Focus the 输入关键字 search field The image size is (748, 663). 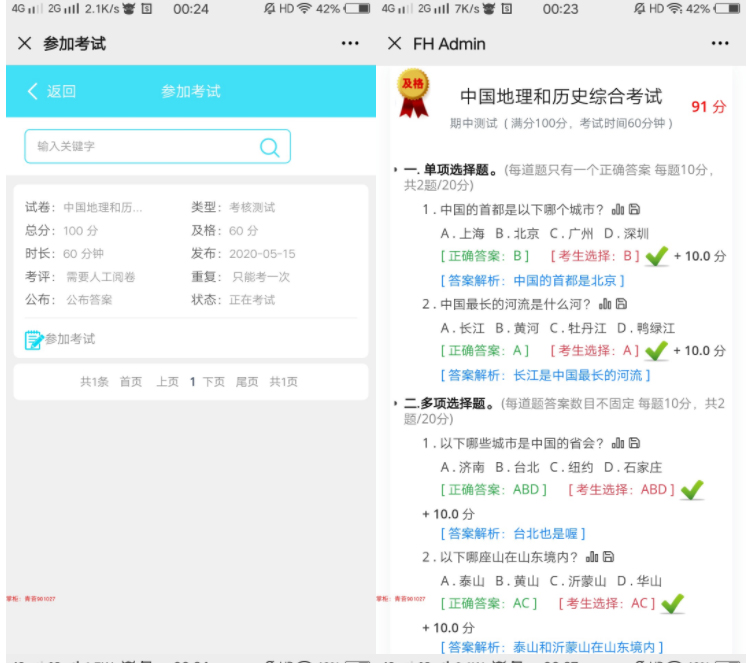(157, 146)
